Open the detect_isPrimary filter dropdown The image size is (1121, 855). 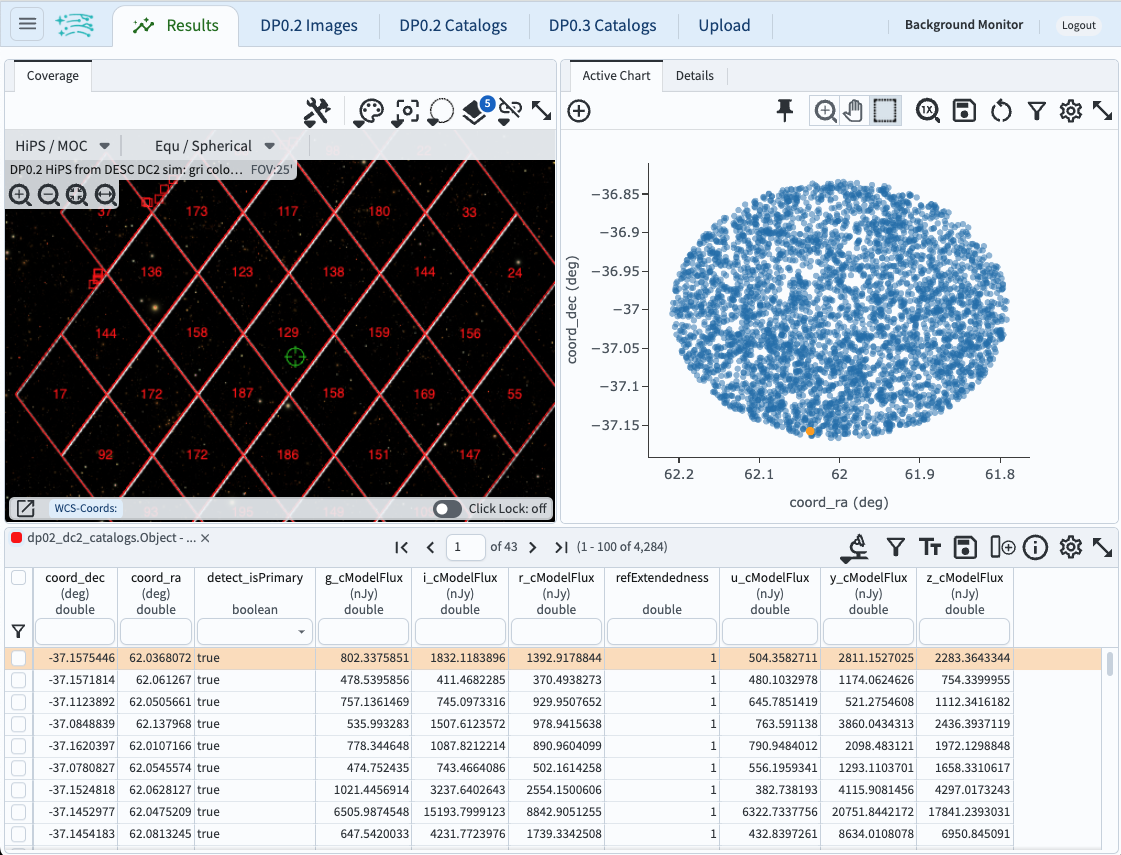coord(254,632)
